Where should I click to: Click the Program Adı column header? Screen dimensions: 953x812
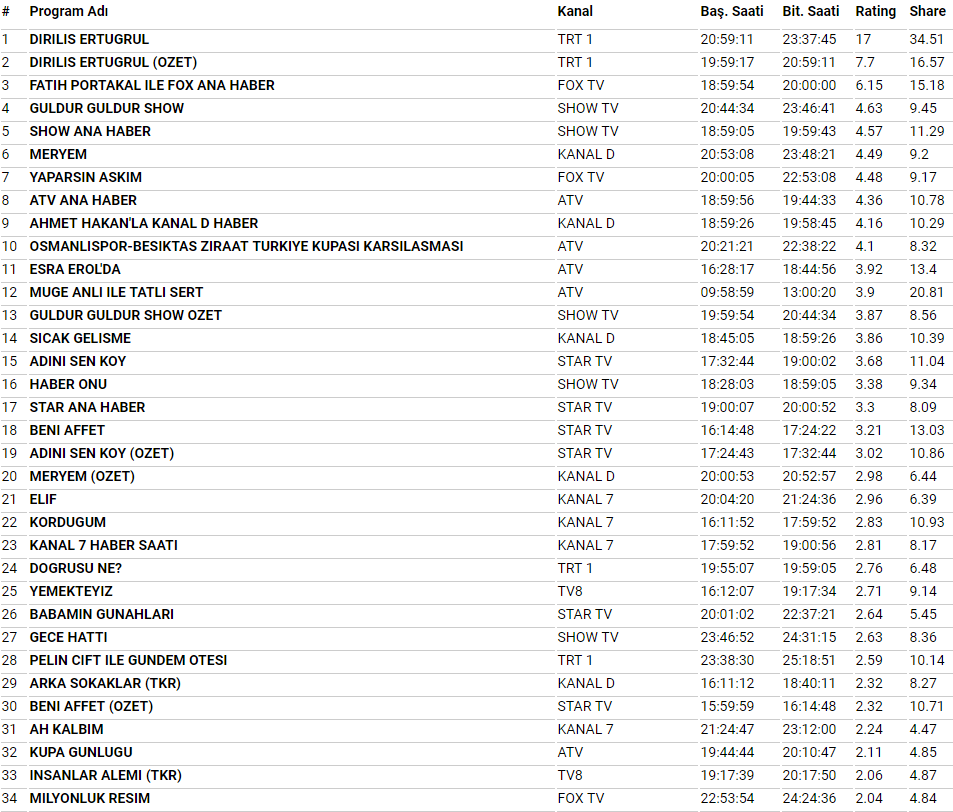[69, 11]
